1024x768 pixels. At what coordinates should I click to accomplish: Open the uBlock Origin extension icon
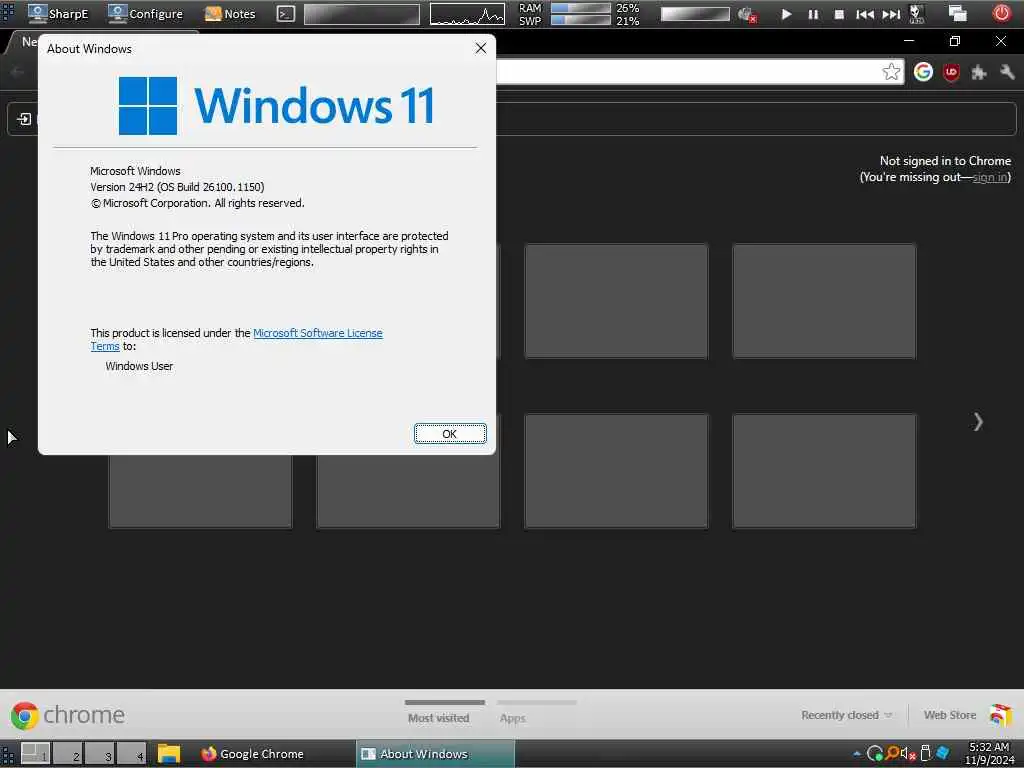pos(952,72)
